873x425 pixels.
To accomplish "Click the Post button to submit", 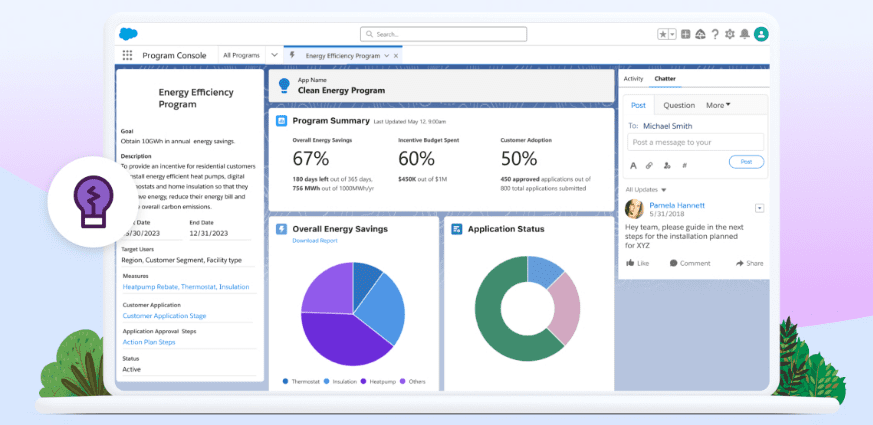I will [x=745, y=161].
